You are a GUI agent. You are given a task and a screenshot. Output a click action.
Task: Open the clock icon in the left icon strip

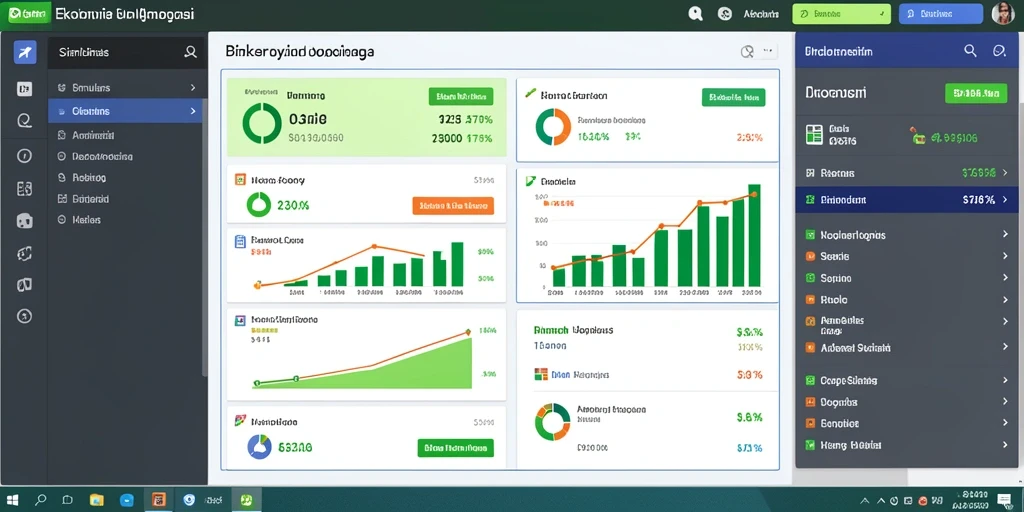click(24, 155)
